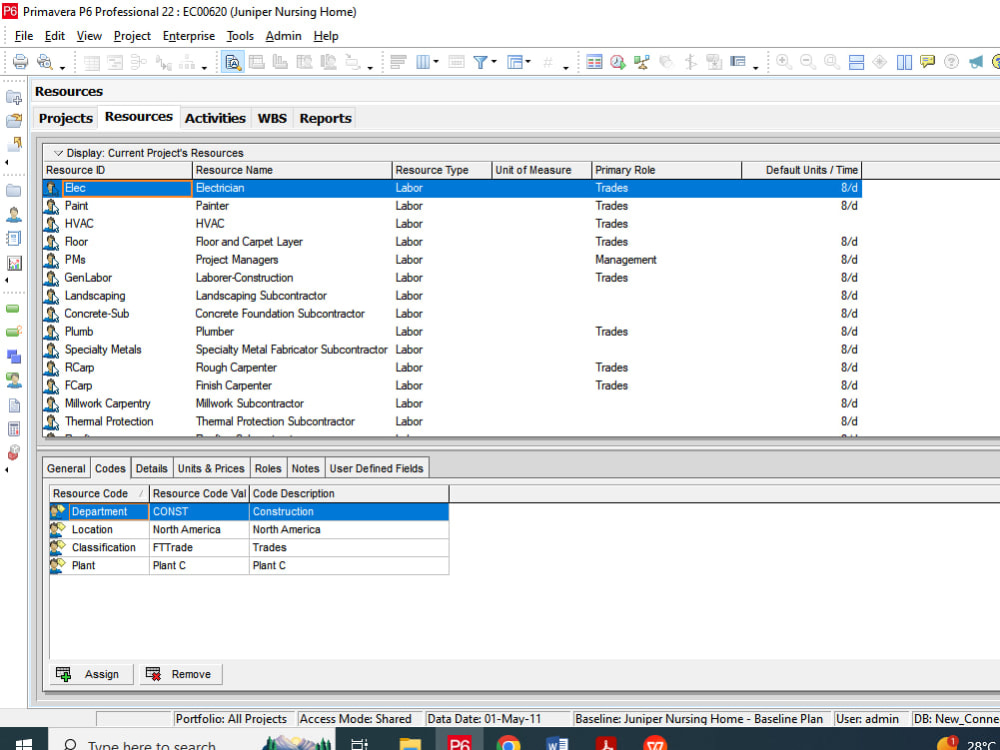Click the Reports notebook sidebar icon
Viewport: 1000px width, 750px height.
click(13, 239)
